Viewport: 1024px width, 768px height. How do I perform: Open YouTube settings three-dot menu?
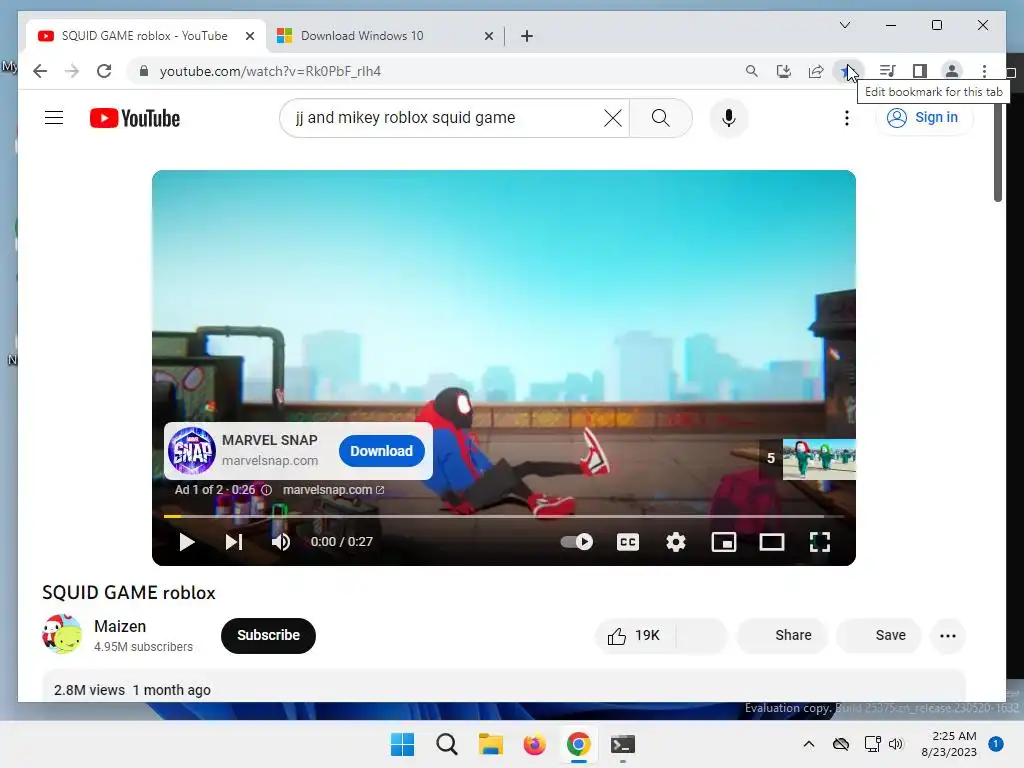(x=846, y=118)
